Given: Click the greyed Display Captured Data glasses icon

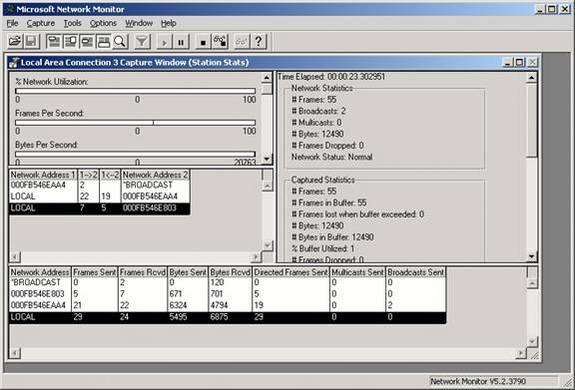Looking at the screenshot, I should tap(242, 41).
